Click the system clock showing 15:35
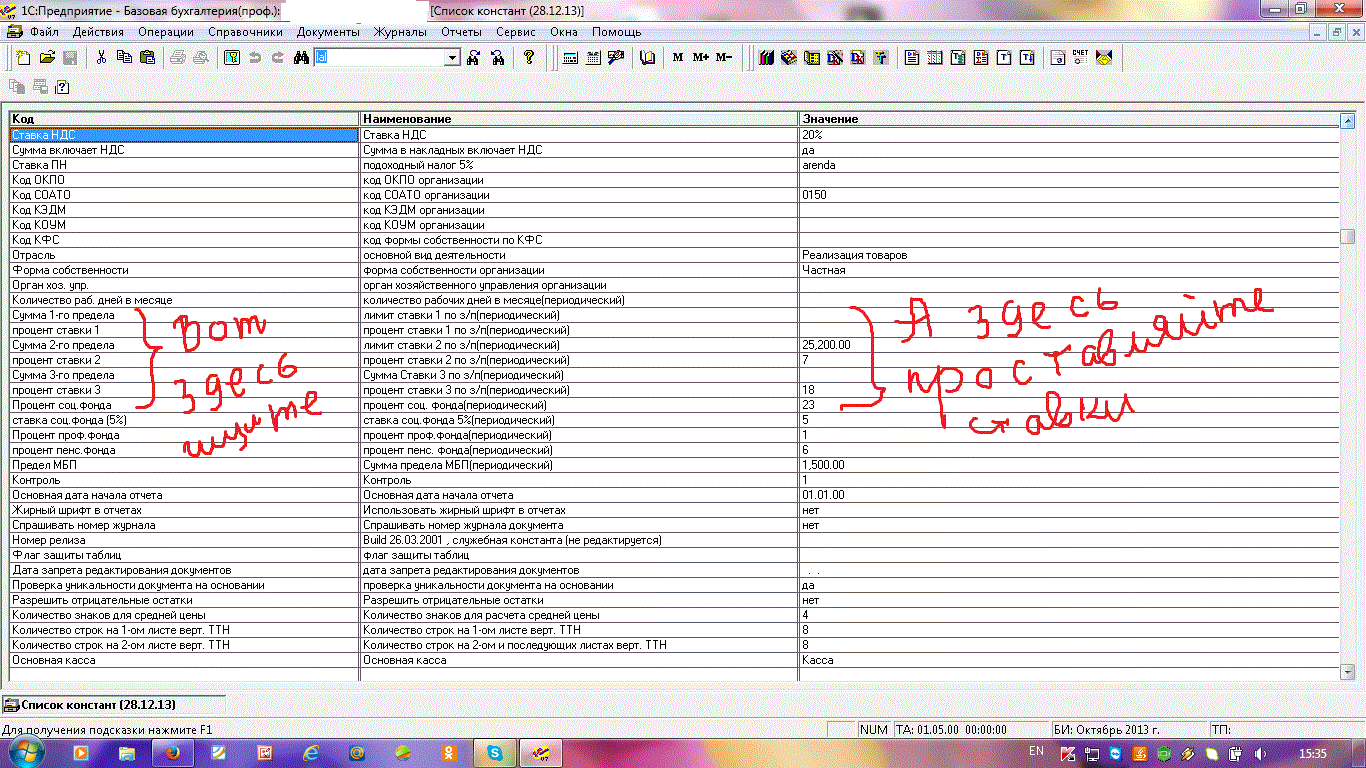The width and height of the screenshot is (1366, 768). coord(1311,752)
